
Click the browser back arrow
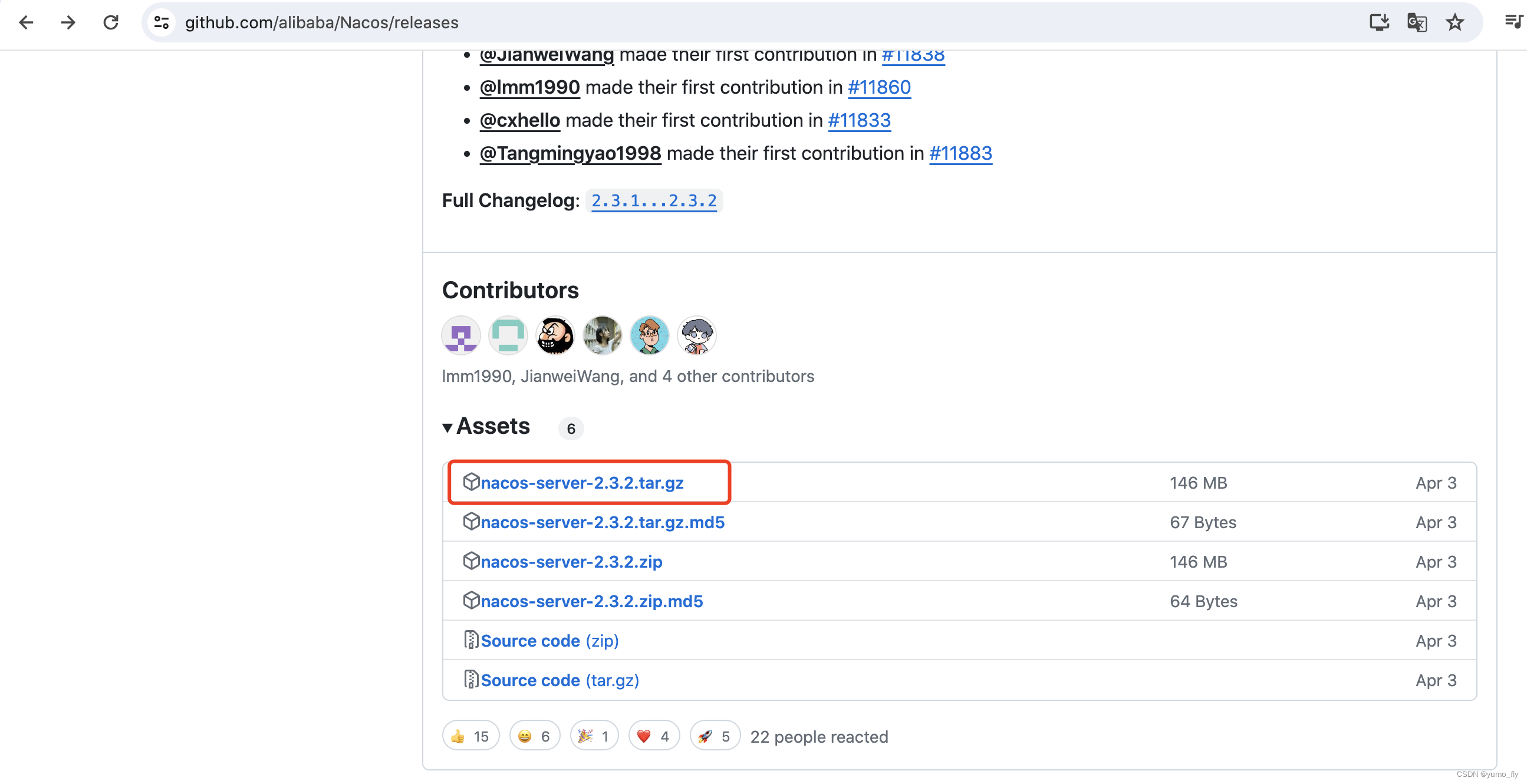click(26, 22)
